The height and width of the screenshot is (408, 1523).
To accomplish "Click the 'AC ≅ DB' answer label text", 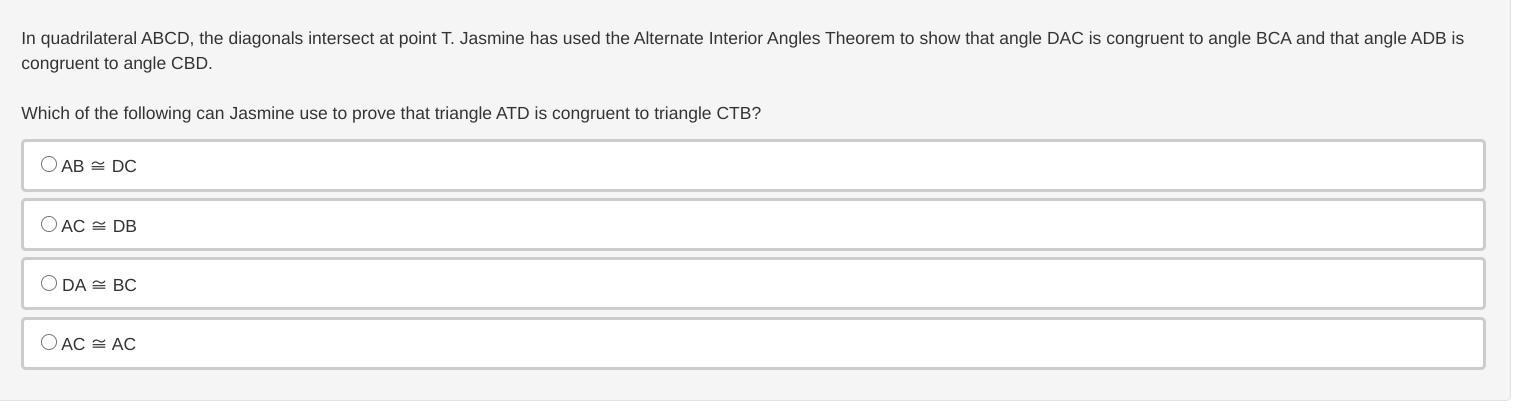I will (99, 226).
